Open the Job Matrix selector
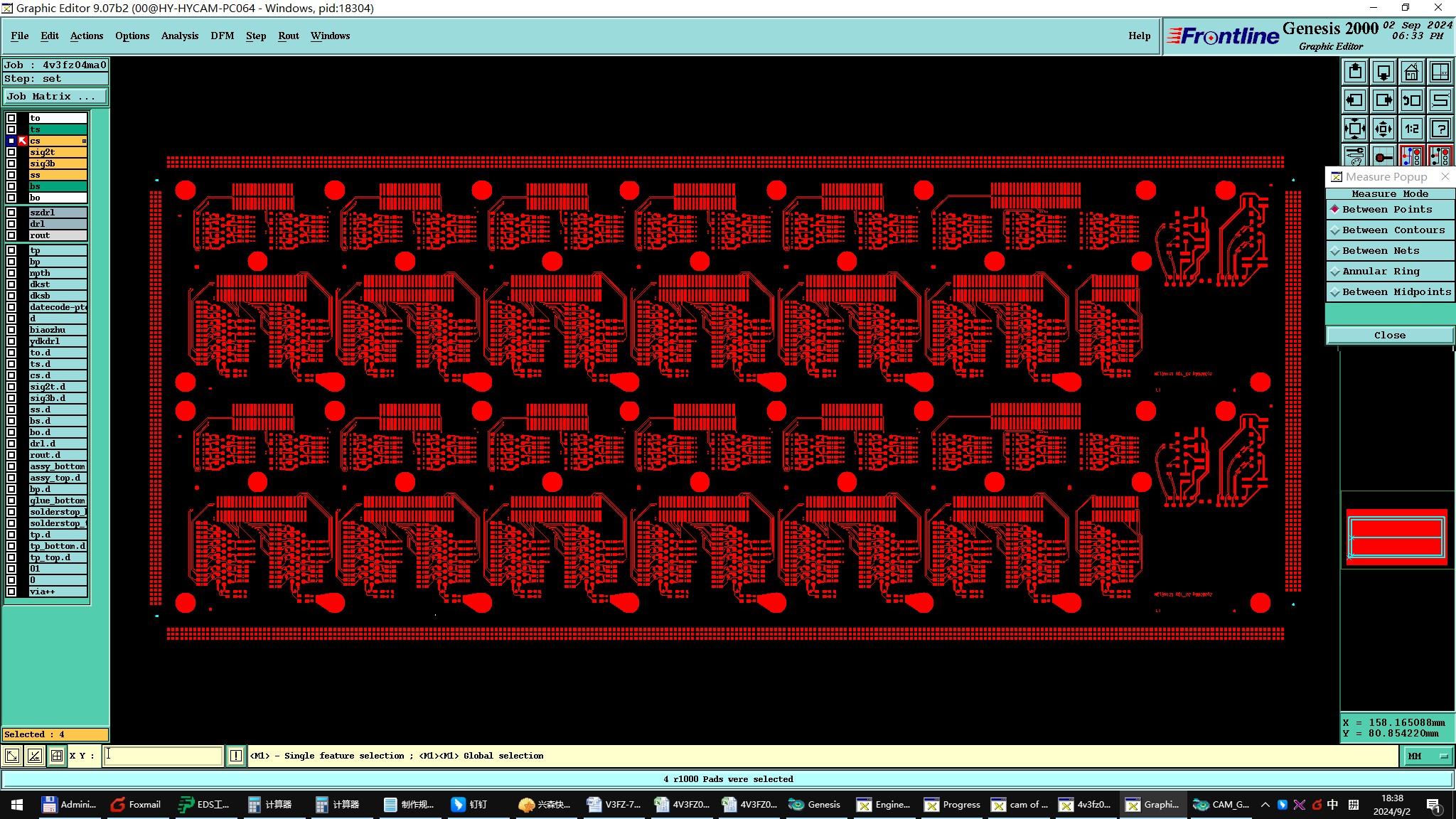 coord(55,97)
